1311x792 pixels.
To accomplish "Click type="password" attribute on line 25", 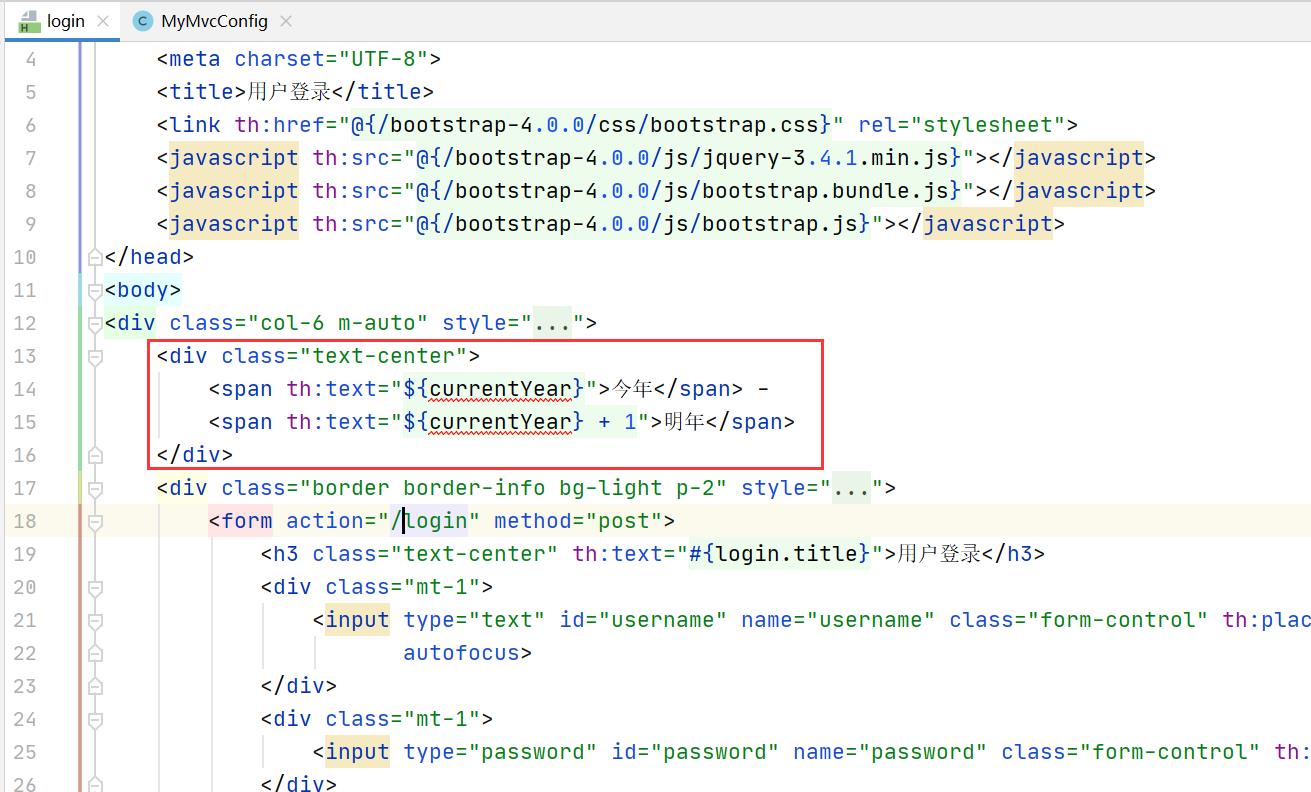I will tap(500, 752).
